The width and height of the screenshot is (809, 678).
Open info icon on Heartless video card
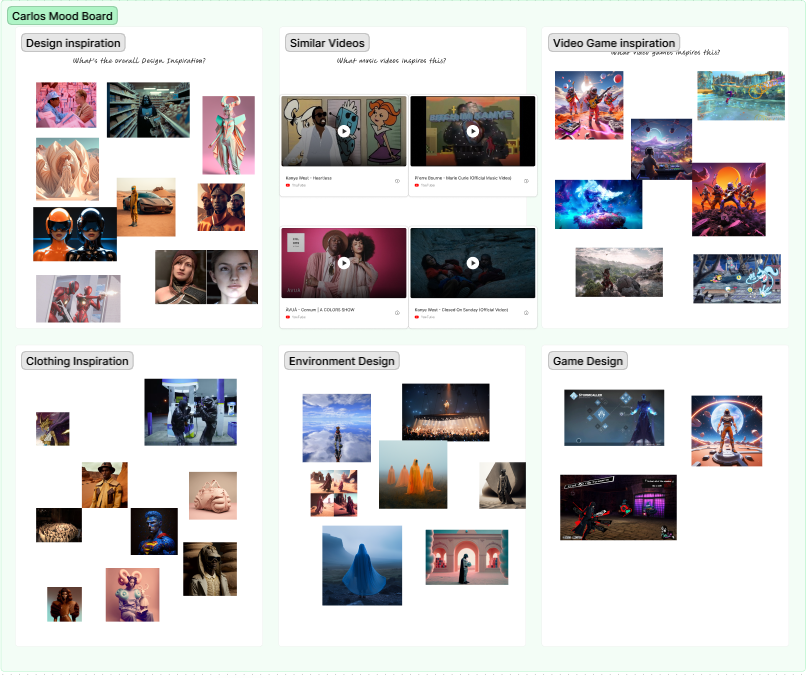point(397,181)
